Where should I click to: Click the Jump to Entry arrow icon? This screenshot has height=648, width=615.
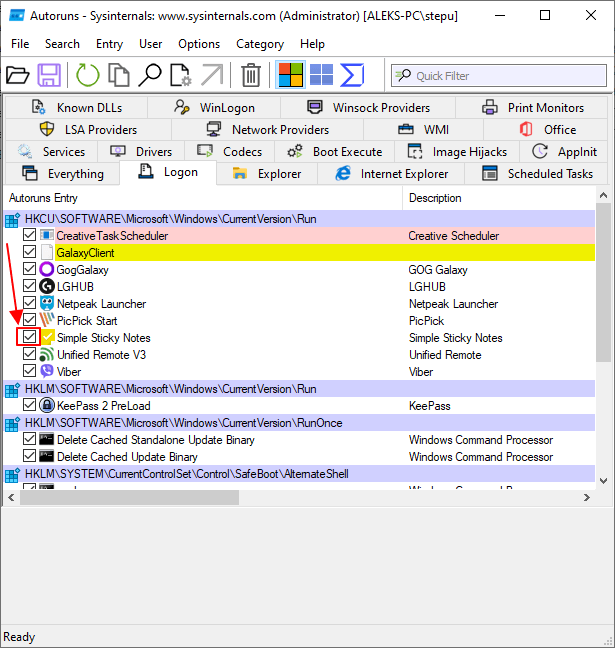coord(212,75)
